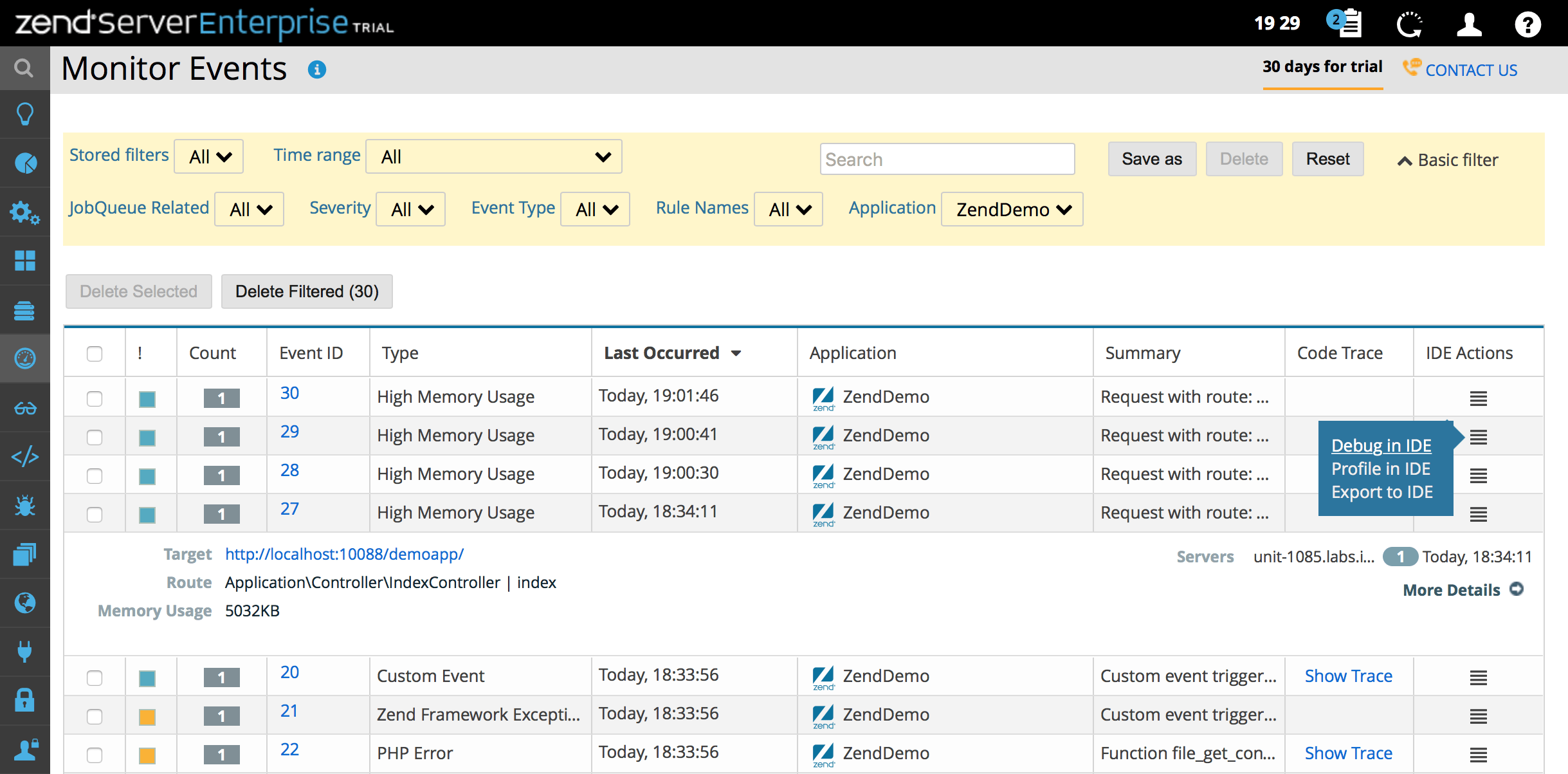The width and height of the screenshot is (1568, 774).
Task: Open notifications clipboard icon with badge 2
Action: [1345, 23]
